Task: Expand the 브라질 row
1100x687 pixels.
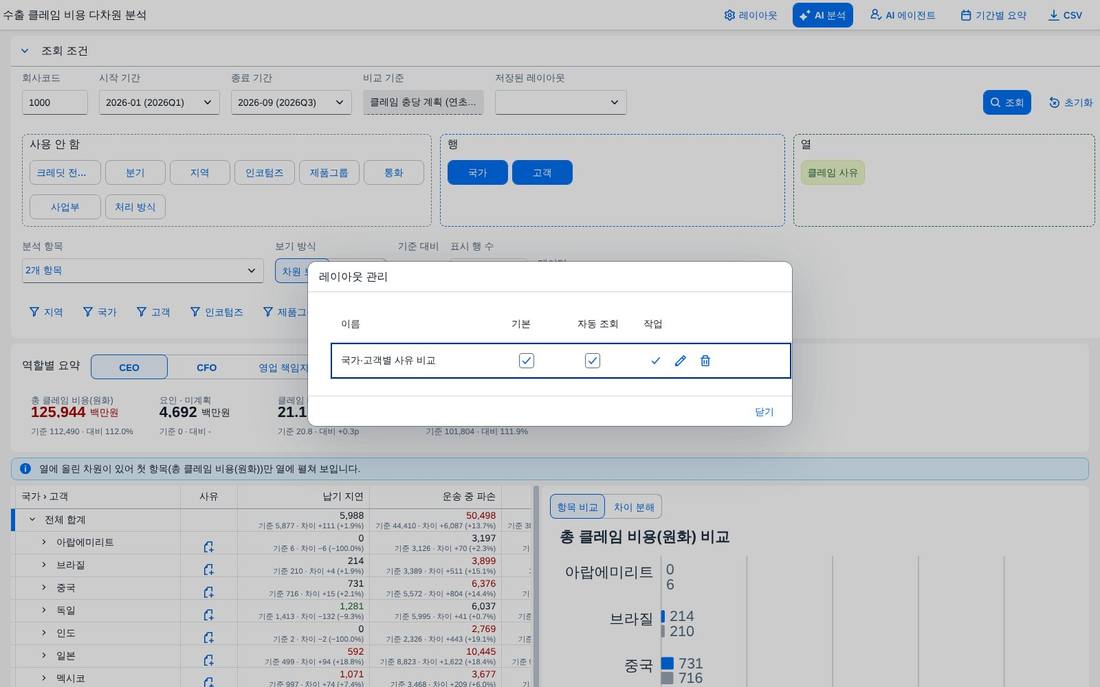Action: point(43,565)
